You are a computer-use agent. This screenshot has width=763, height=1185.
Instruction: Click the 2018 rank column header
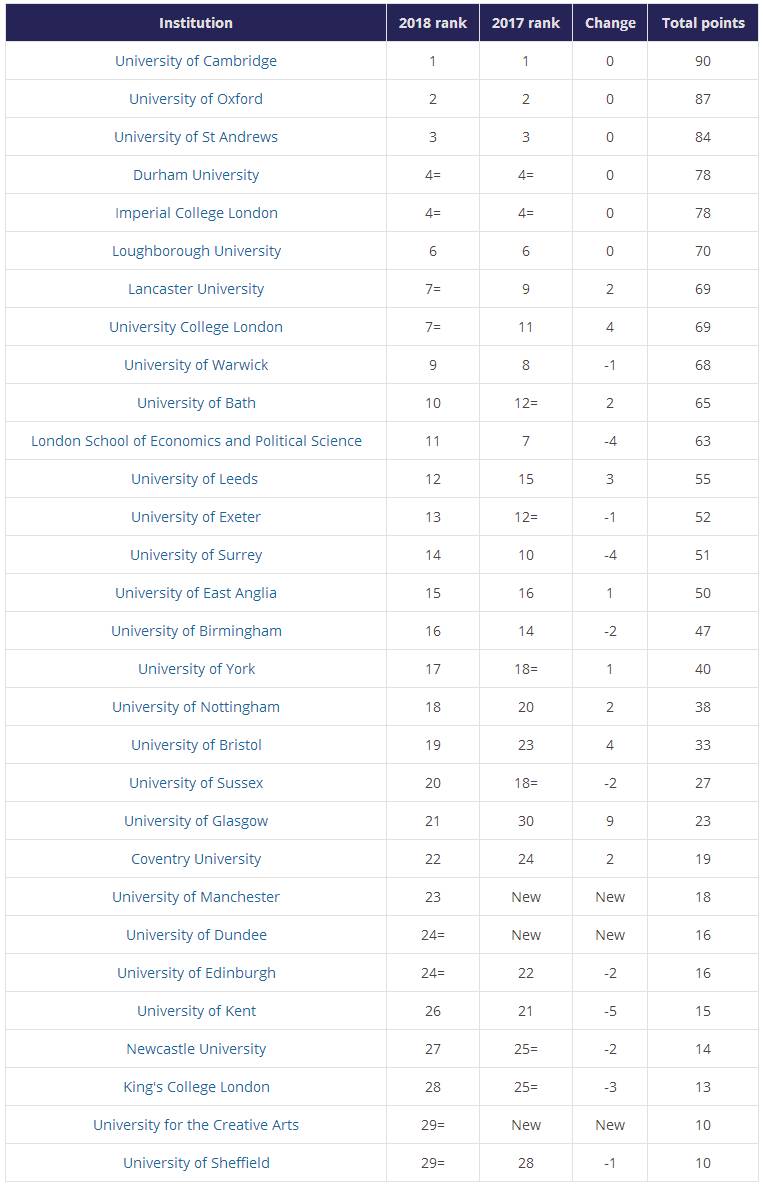tap(433, 23)
